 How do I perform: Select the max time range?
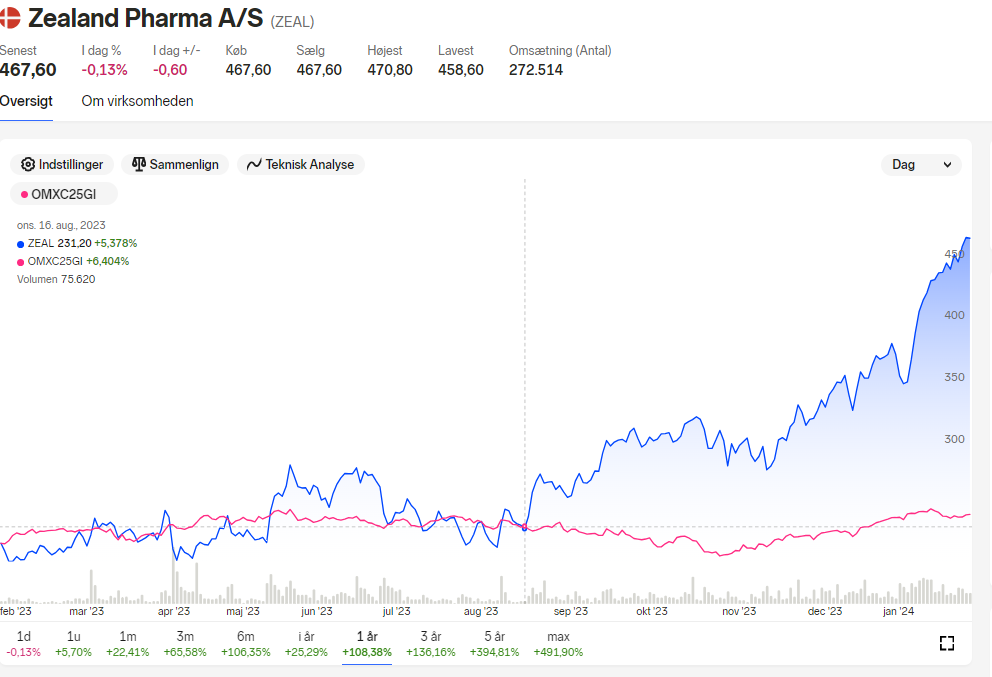(558, 643)
